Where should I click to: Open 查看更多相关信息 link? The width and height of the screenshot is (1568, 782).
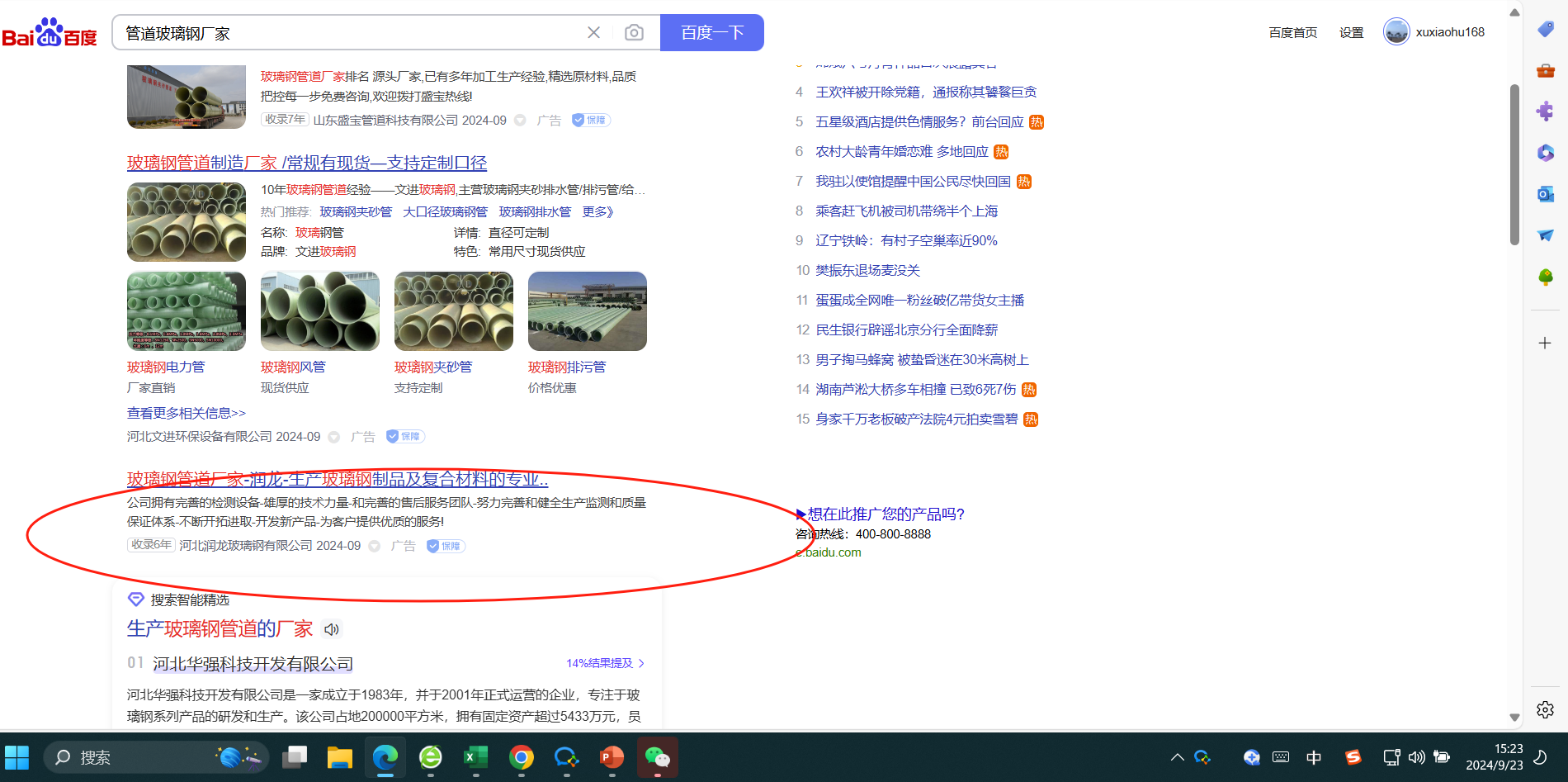186,413
